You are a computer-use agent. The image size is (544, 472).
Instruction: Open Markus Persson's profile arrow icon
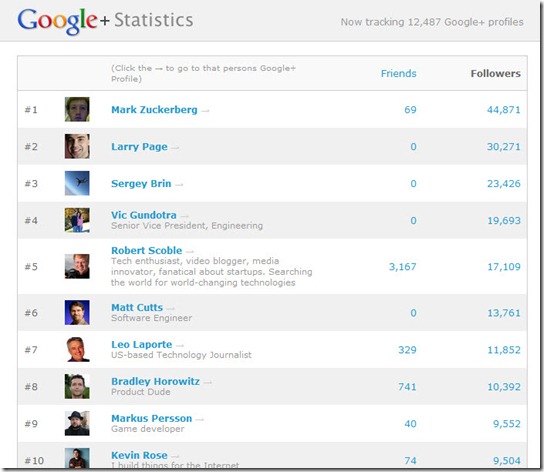coord(199,419)
